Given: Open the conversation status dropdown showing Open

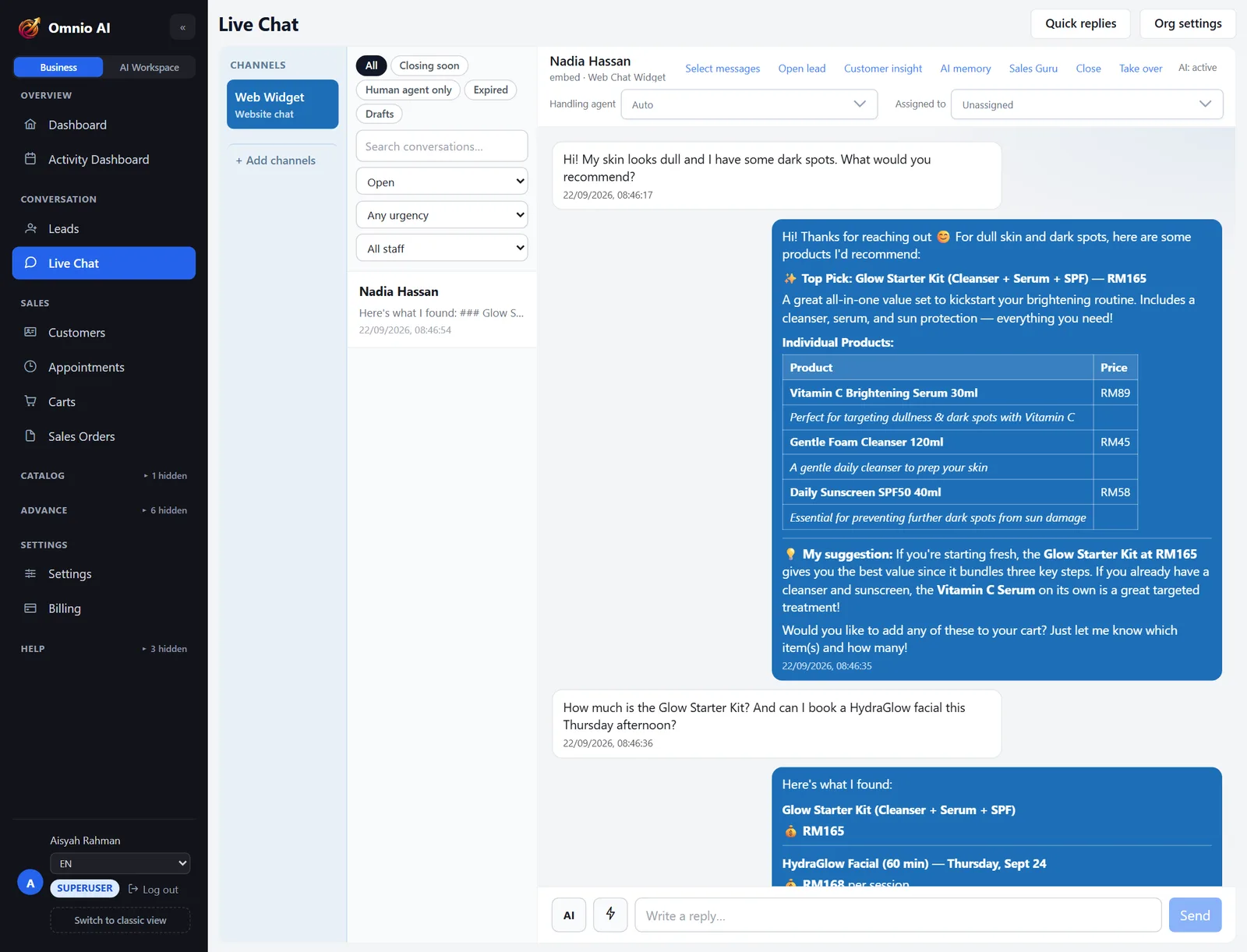Looking at the screenshot, I should pos(442,182).
